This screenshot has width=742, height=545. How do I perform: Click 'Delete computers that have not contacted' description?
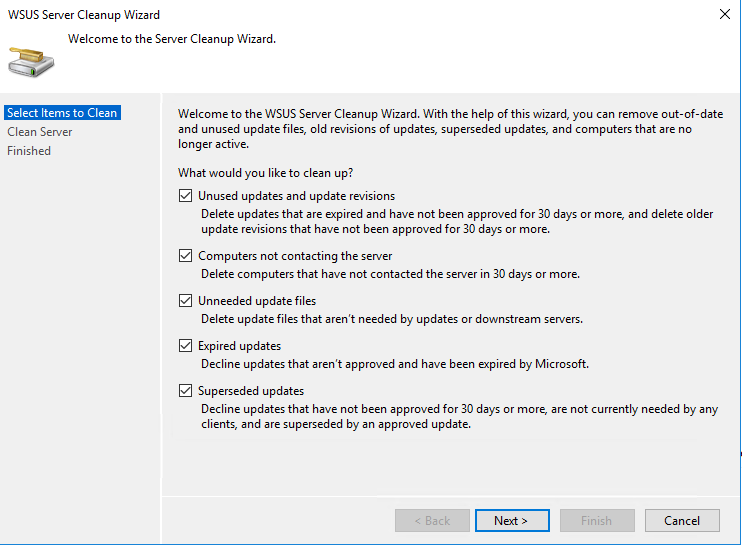[390, 274]
